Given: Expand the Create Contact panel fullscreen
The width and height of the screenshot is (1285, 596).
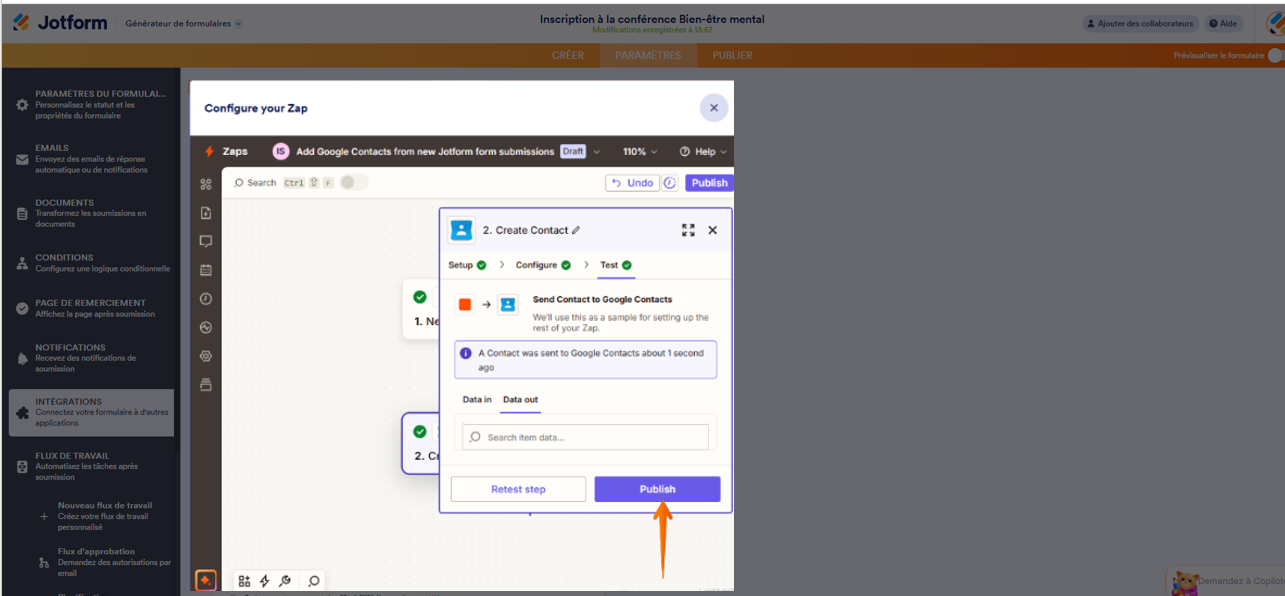Looking at the screenshot, I should pyautogui.click(x=688, y=230).
